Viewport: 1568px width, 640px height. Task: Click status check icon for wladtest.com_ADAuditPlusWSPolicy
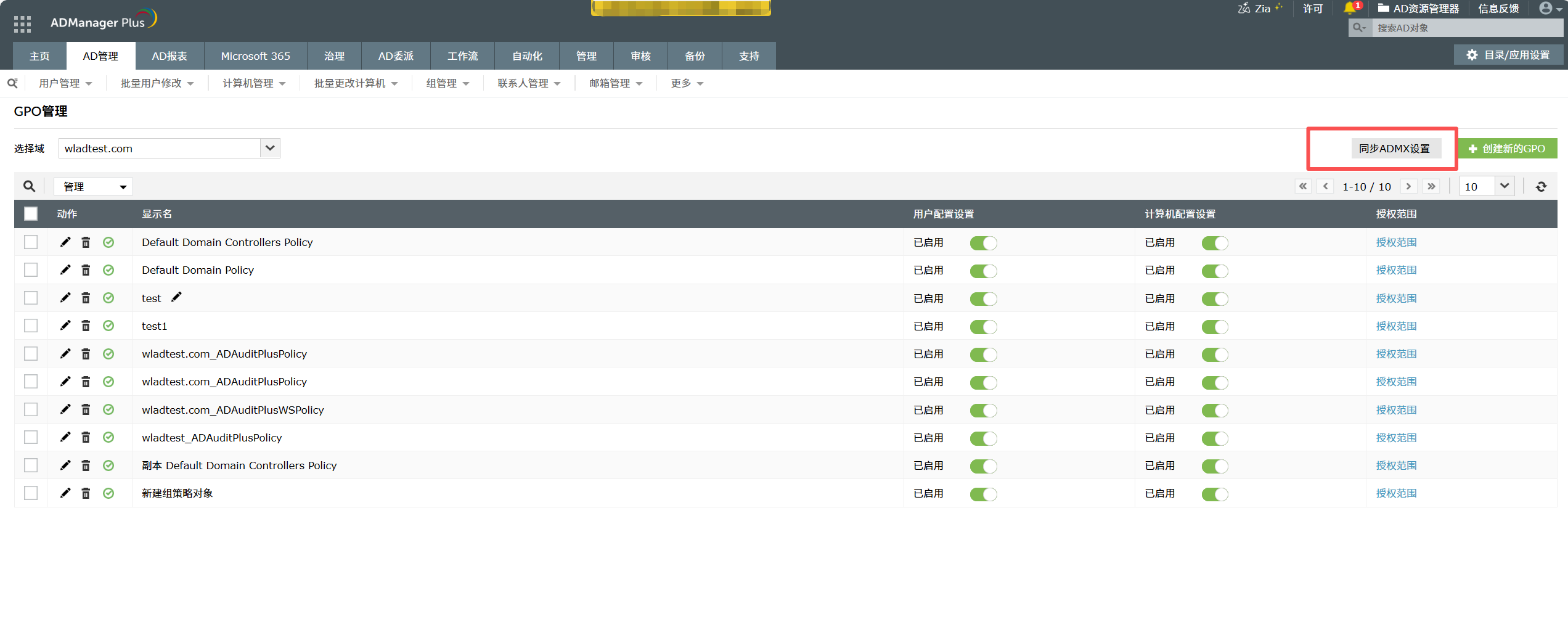point(108,409)
